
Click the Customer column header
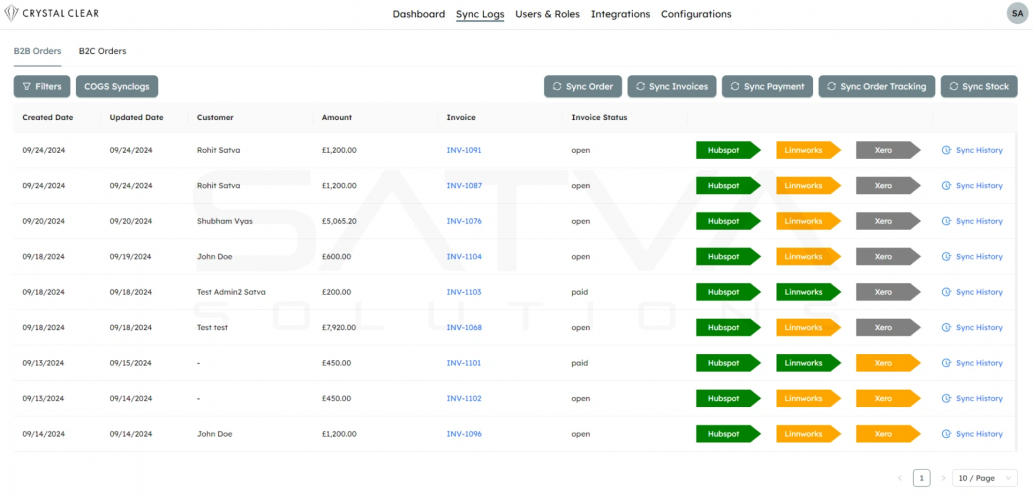215,117
